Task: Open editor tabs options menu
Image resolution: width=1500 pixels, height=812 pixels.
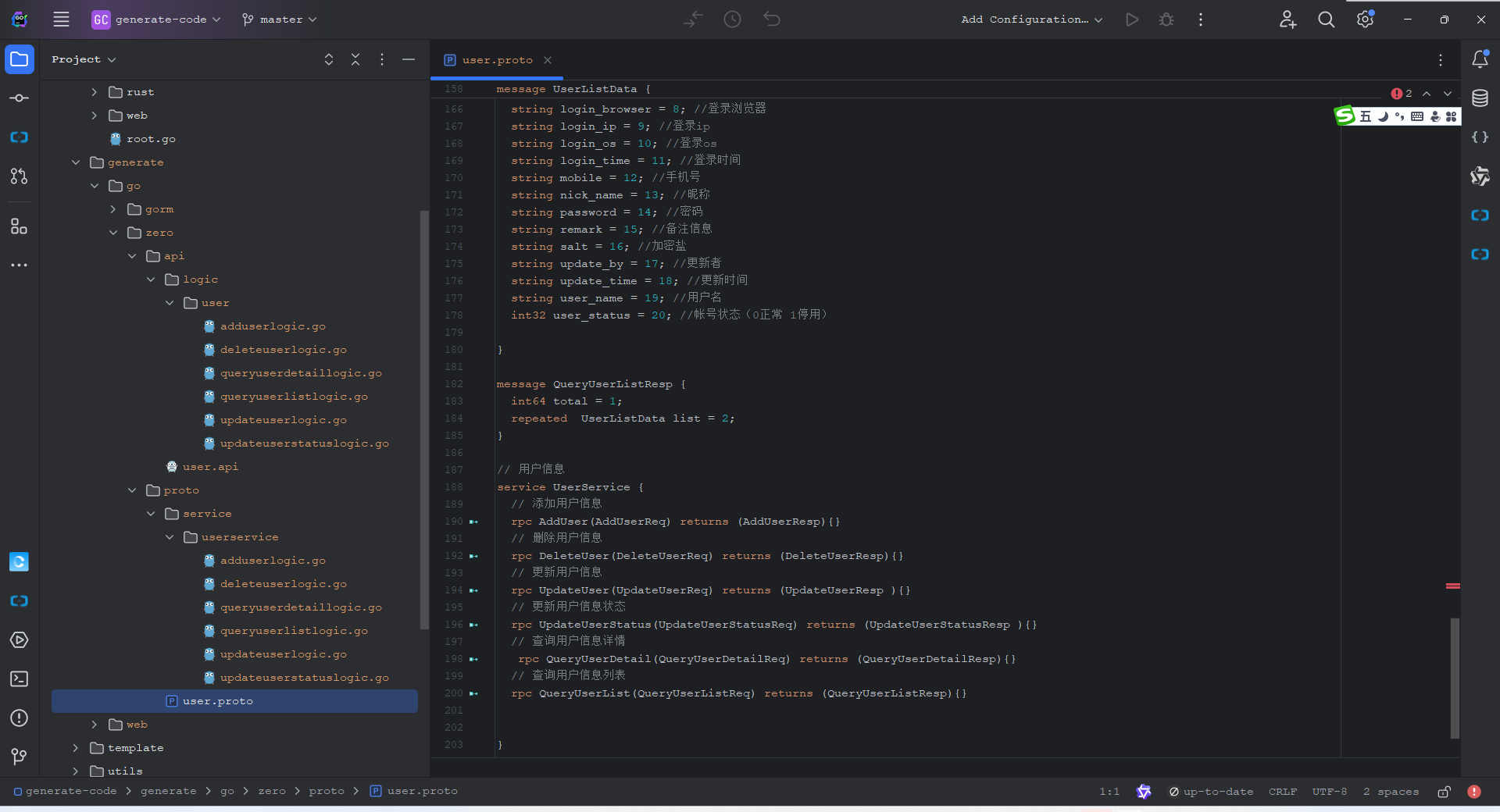Action: [x=1441, y=60]
